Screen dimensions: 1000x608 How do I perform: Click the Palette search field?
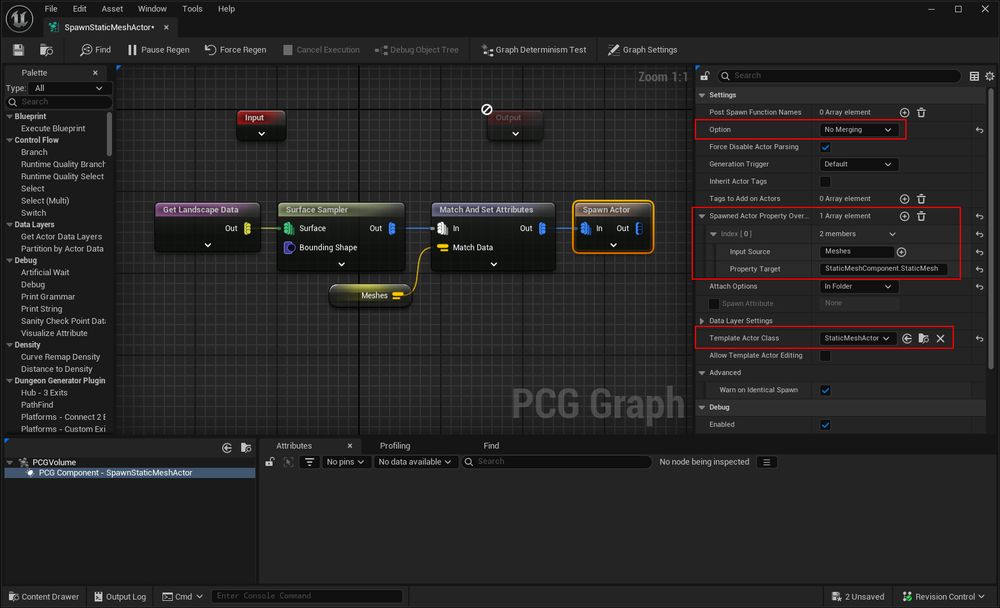click(59, 102)
